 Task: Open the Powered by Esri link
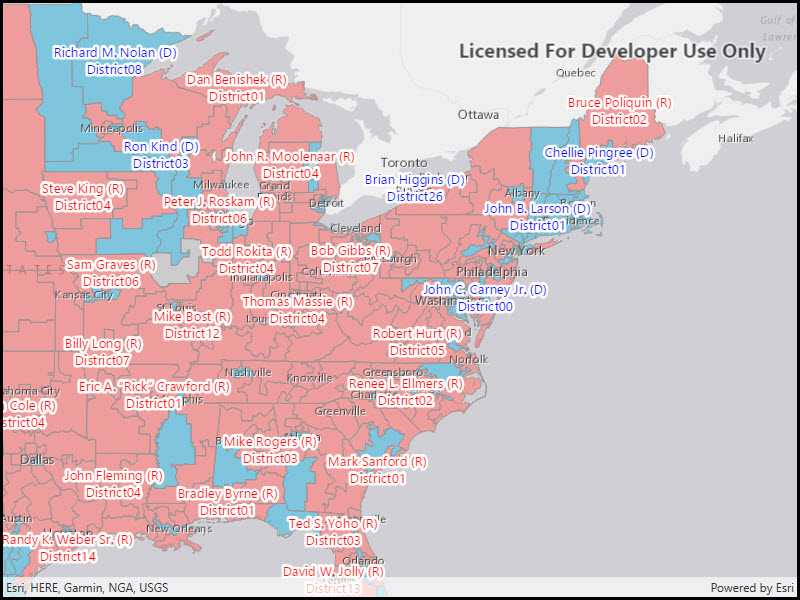(x=752, y=588)
